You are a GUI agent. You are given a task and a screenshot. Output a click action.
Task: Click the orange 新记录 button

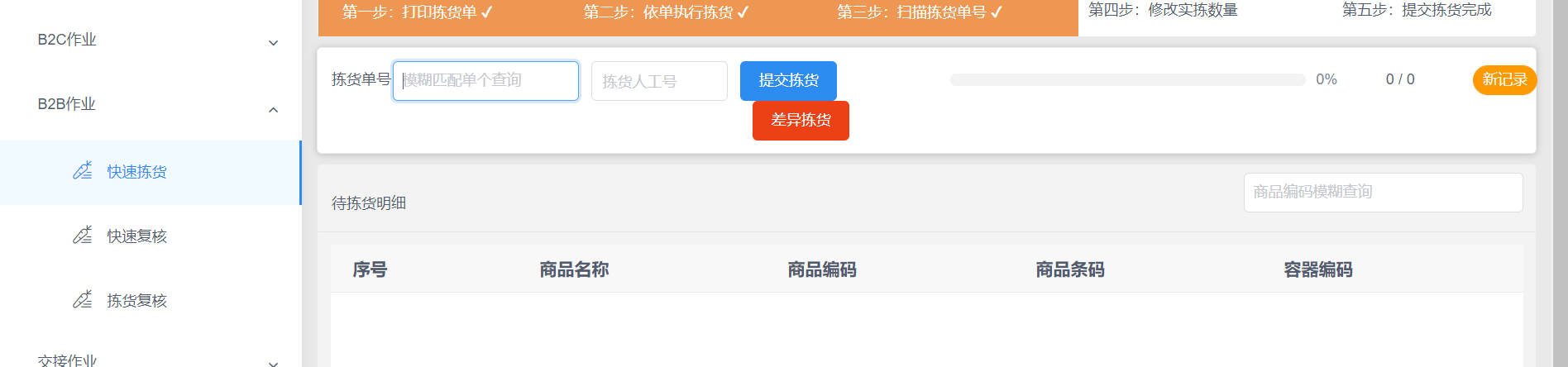click(1504, 80)
